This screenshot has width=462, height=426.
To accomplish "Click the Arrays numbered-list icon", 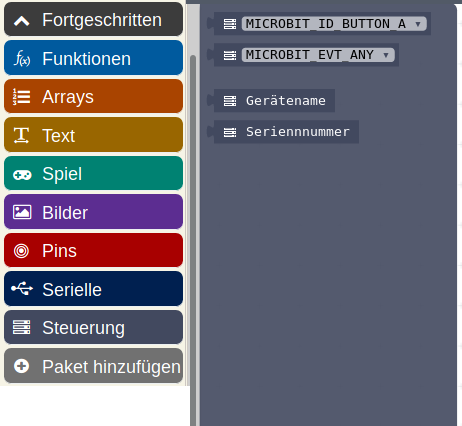I will pyautogui.click(x=22, y=97).
